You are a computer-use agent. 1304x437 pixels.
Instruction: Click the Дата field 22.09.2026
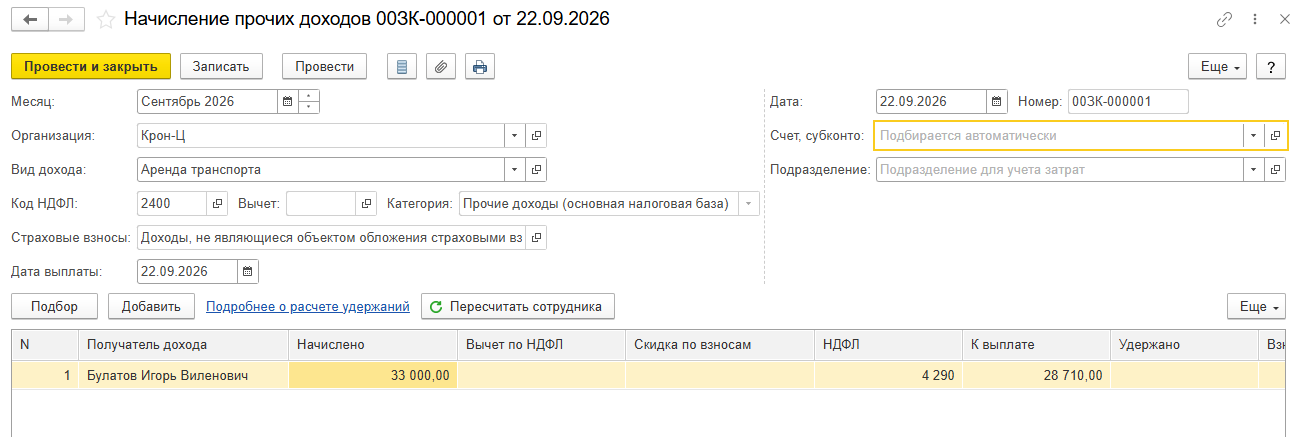point(931,101)
